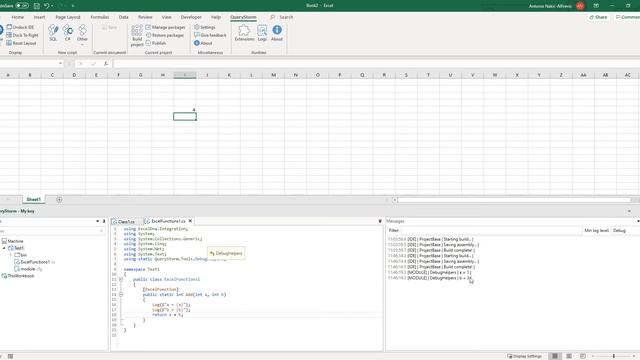Click the Undo icon in title bar
This screenshot has width=640, height=360.
[x=47, y=6]
